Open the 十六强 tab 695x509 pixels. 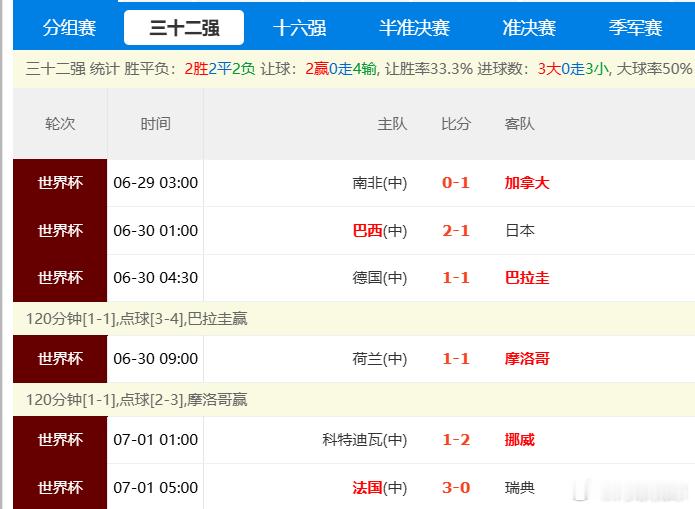click(300, 27)
